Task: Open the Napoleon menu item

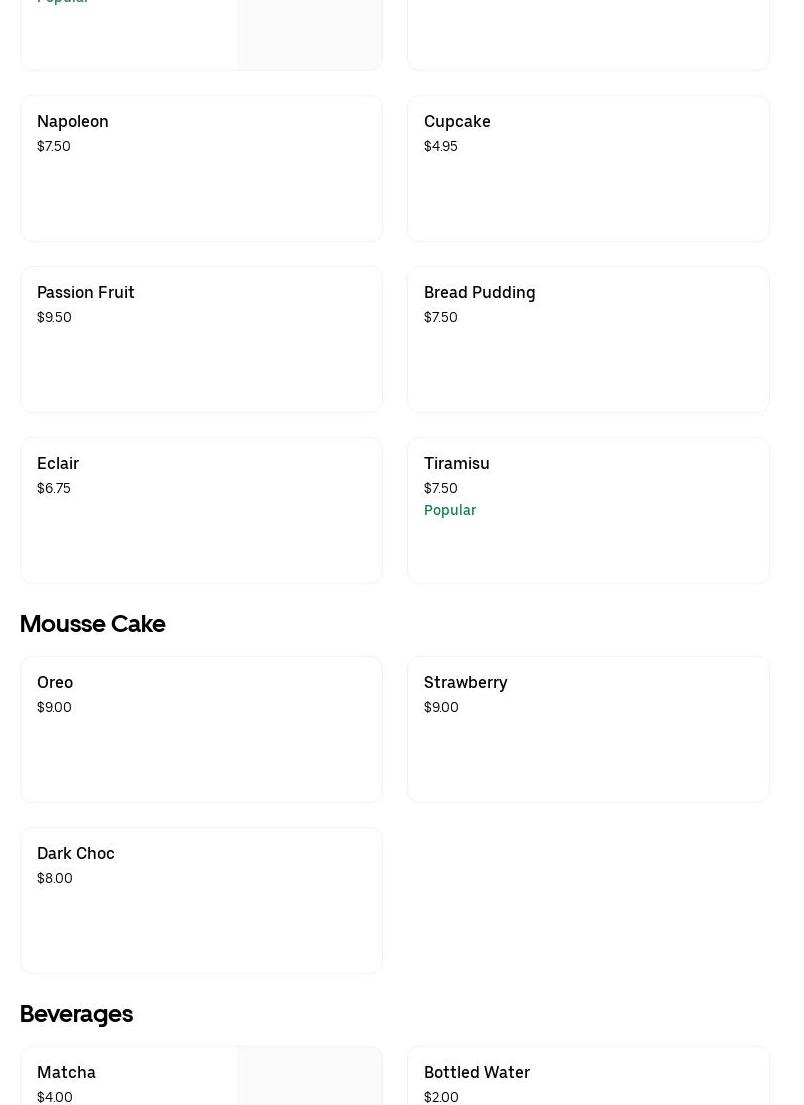Action: pyautogui.click(x=201, y=168)
